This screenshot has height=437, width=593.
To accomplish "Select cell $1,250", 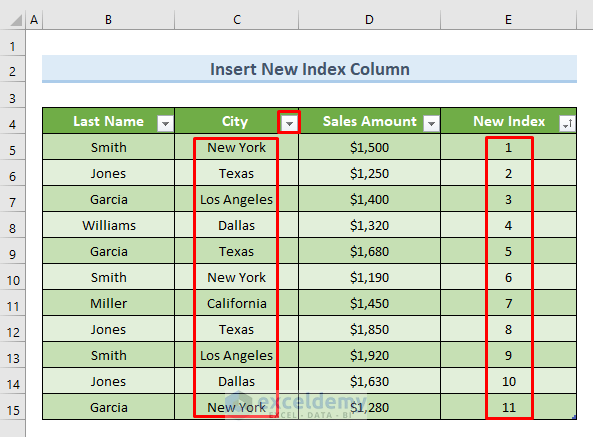I will (369, 174).
